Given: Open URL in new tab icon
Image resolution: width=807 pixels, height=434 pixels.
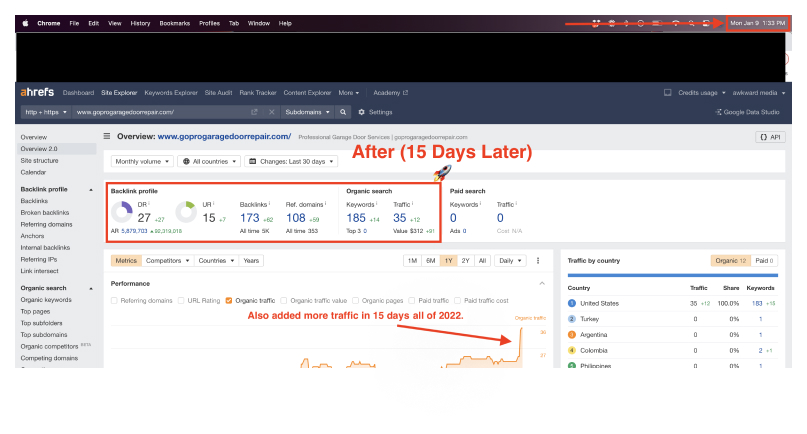Looking at the screenshot, I should [254, 112].
